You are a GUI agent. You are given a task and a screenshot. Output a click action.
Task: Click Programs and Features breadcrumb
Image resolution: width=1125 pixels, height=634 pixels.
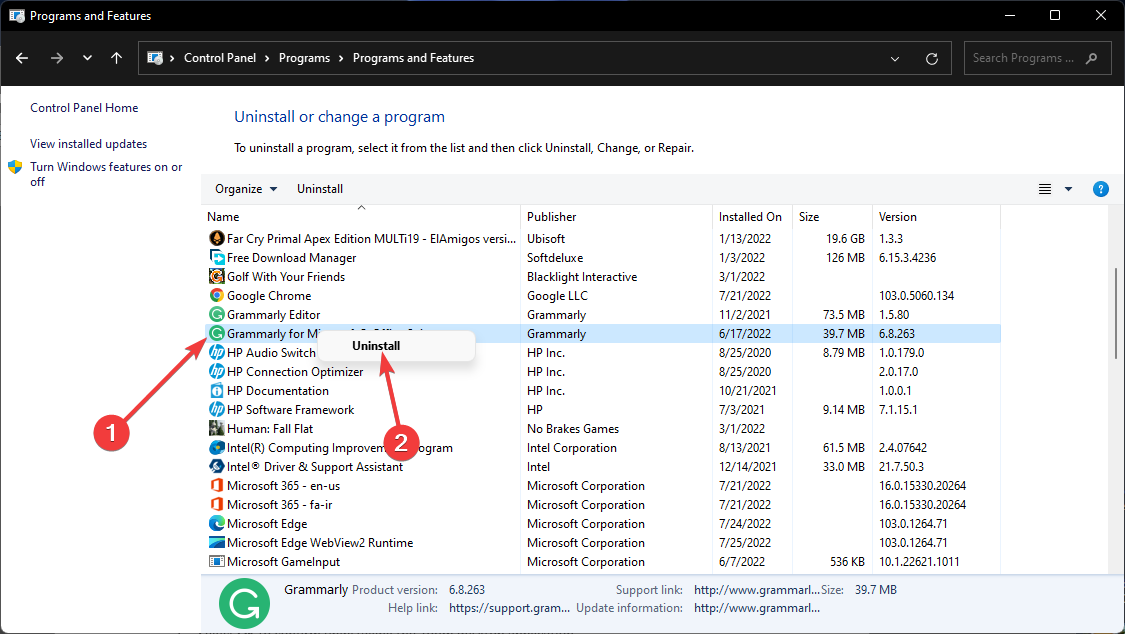413,58
